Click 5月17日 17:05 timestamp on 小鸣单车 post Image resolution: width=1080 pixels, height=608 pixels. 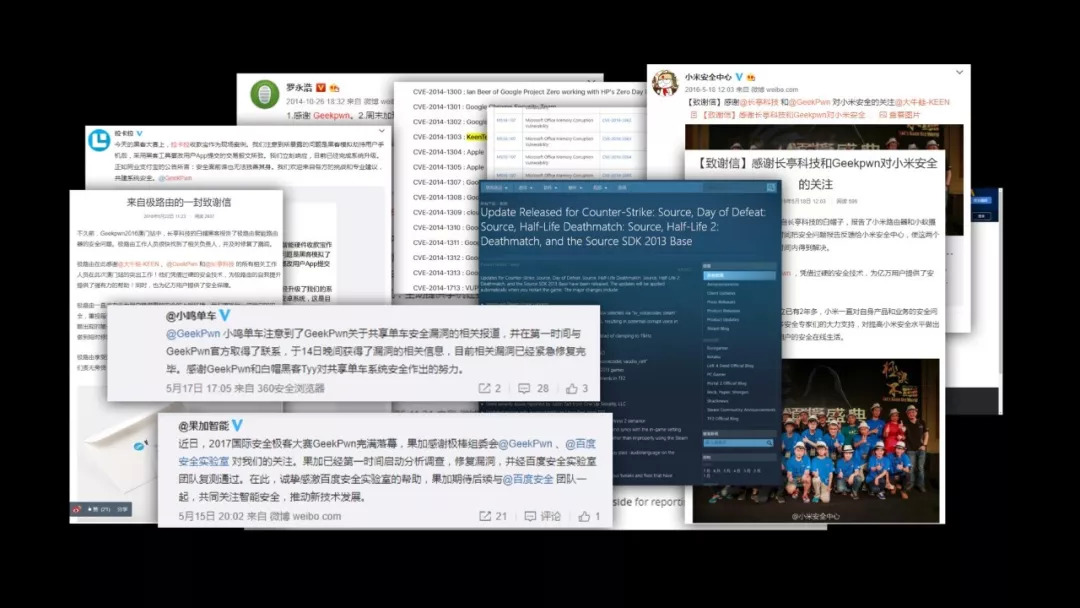pyautogui.click(x=198, y=388)
